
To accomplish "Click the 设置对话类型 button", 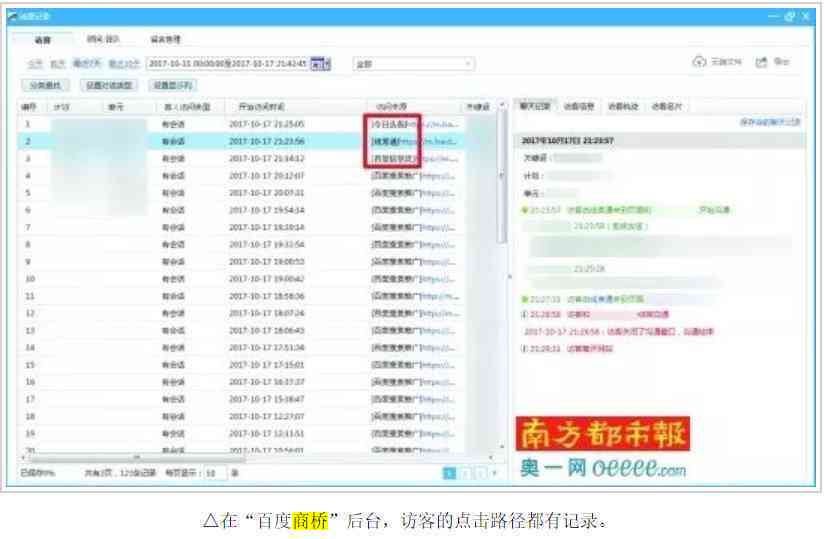I will [109, 85].
